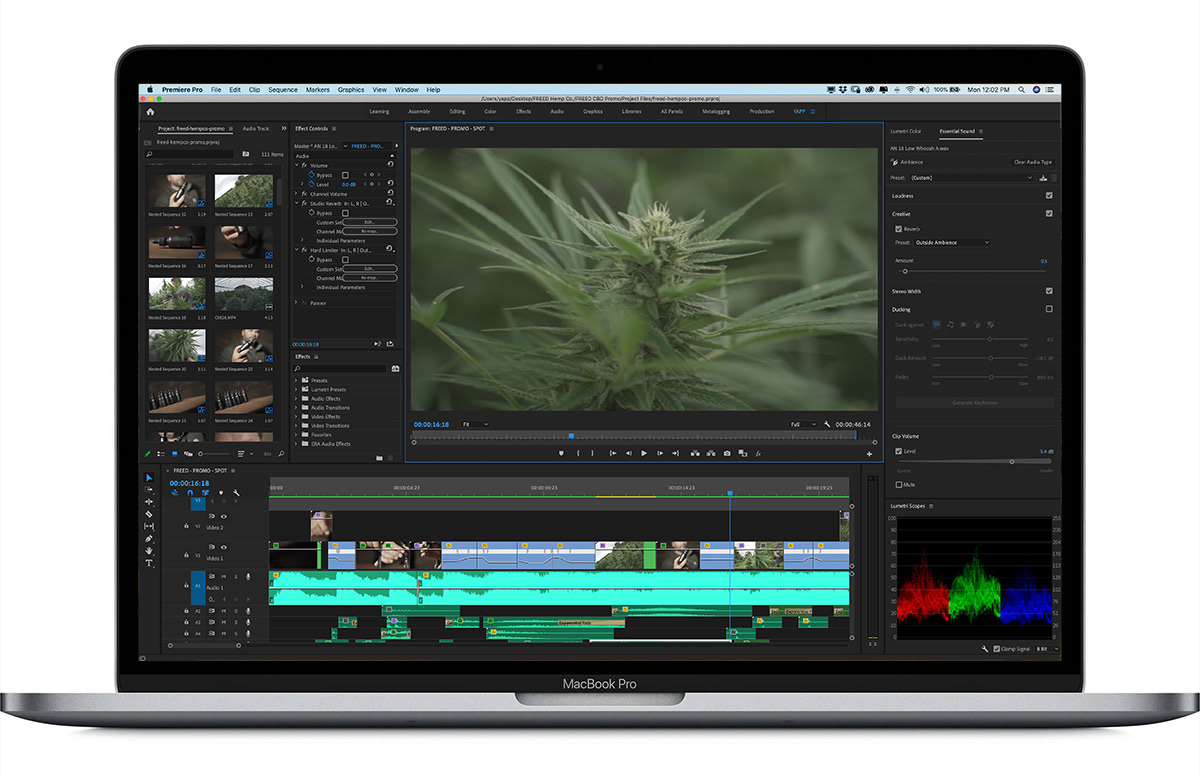Click the Lift button in Program monitor
Viewport: 1200px width, 777px height.
coord(695,453)
